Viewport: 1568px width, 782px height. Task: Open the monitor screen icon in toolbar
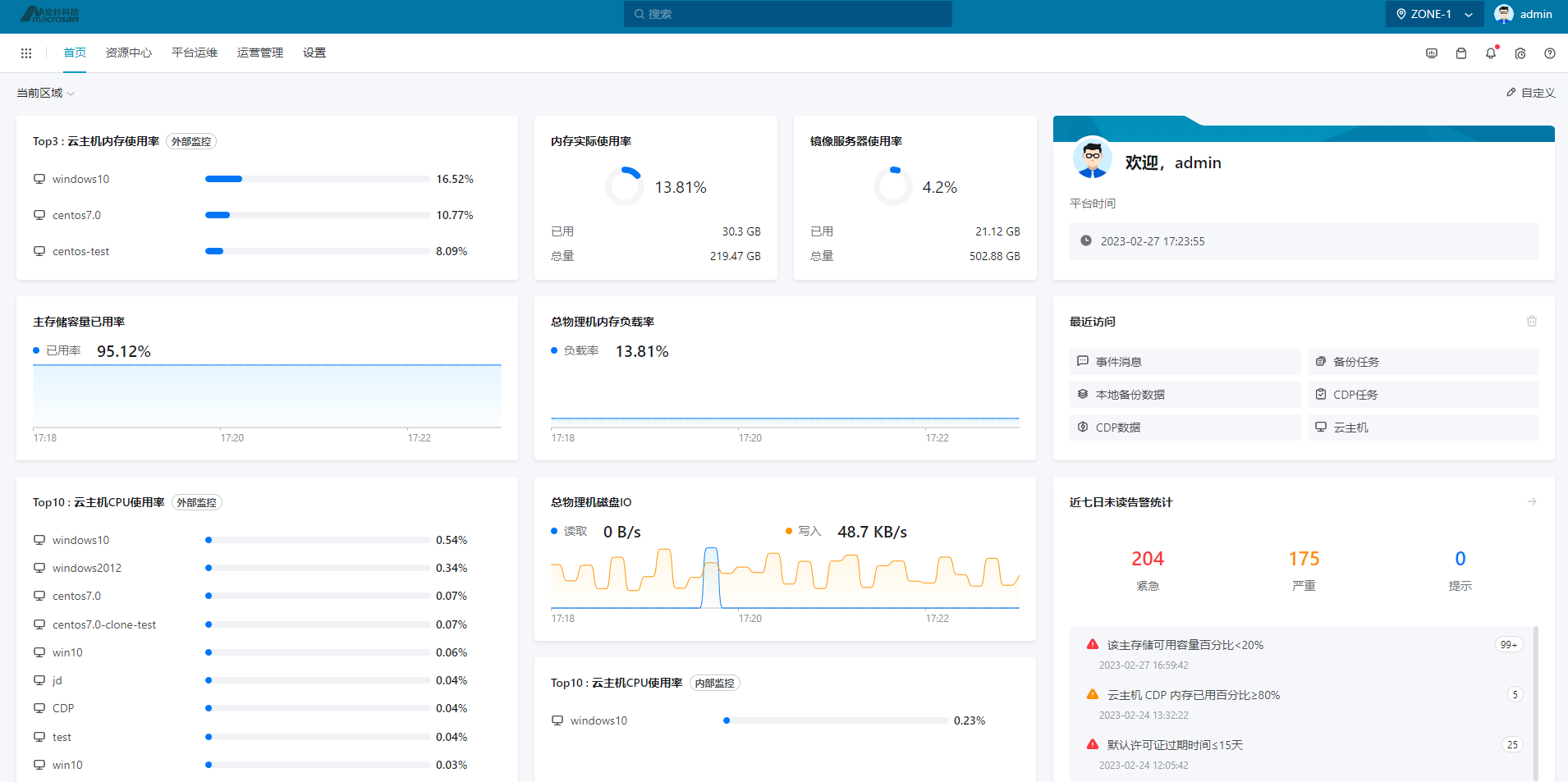tap(1432, 53)
